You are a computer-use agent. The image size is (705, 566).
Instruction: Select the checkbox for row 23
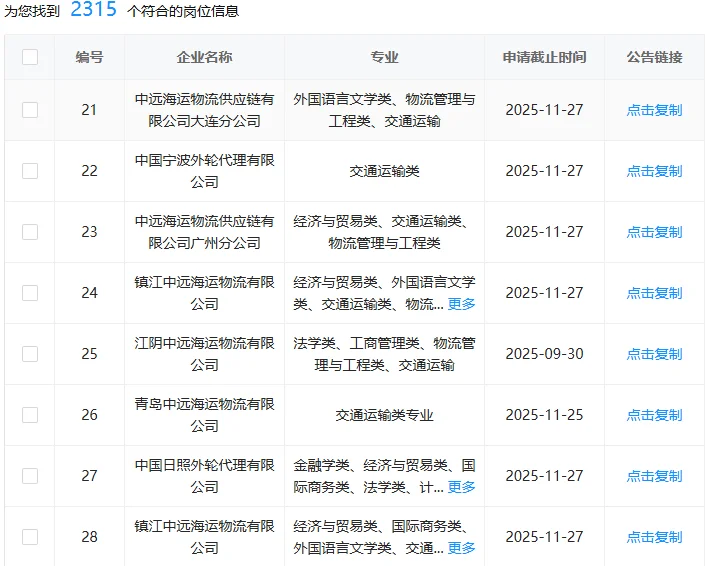pyautogui.click(x=30, y=232)
